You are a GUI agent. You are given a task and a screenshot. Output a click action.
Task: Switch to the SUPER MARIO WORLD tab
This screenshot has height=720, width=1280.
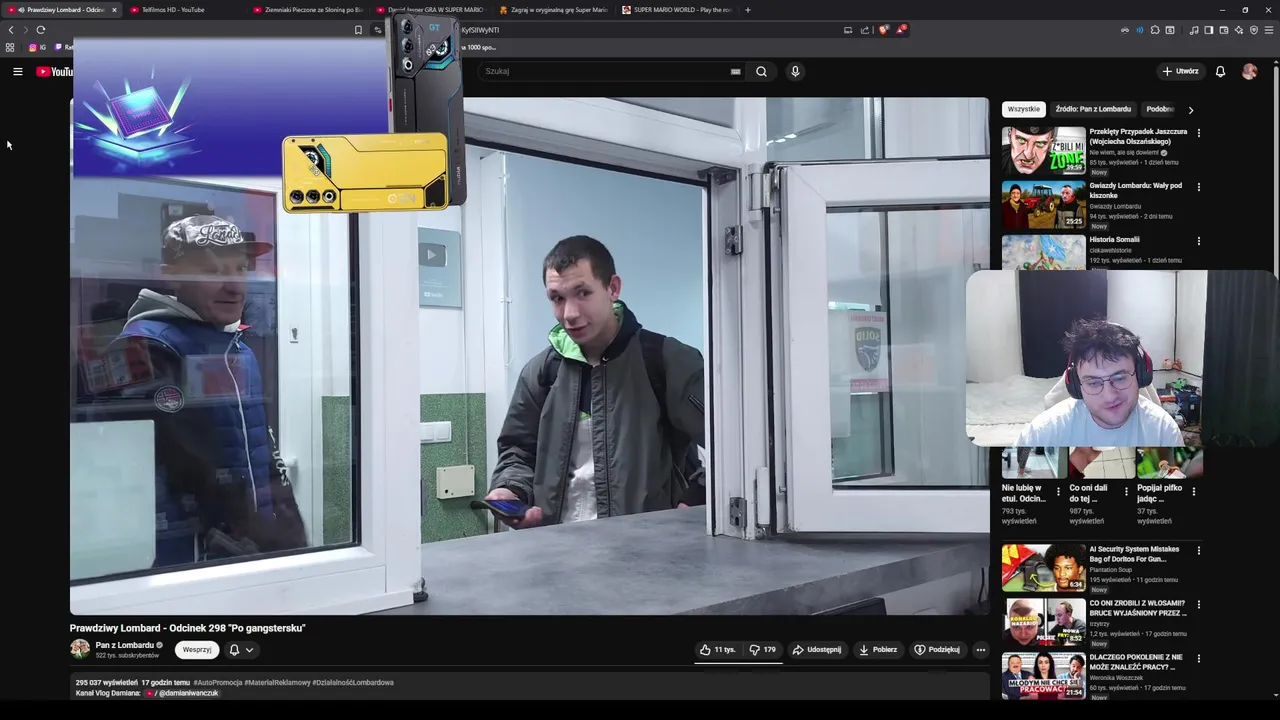coord(676,10)
